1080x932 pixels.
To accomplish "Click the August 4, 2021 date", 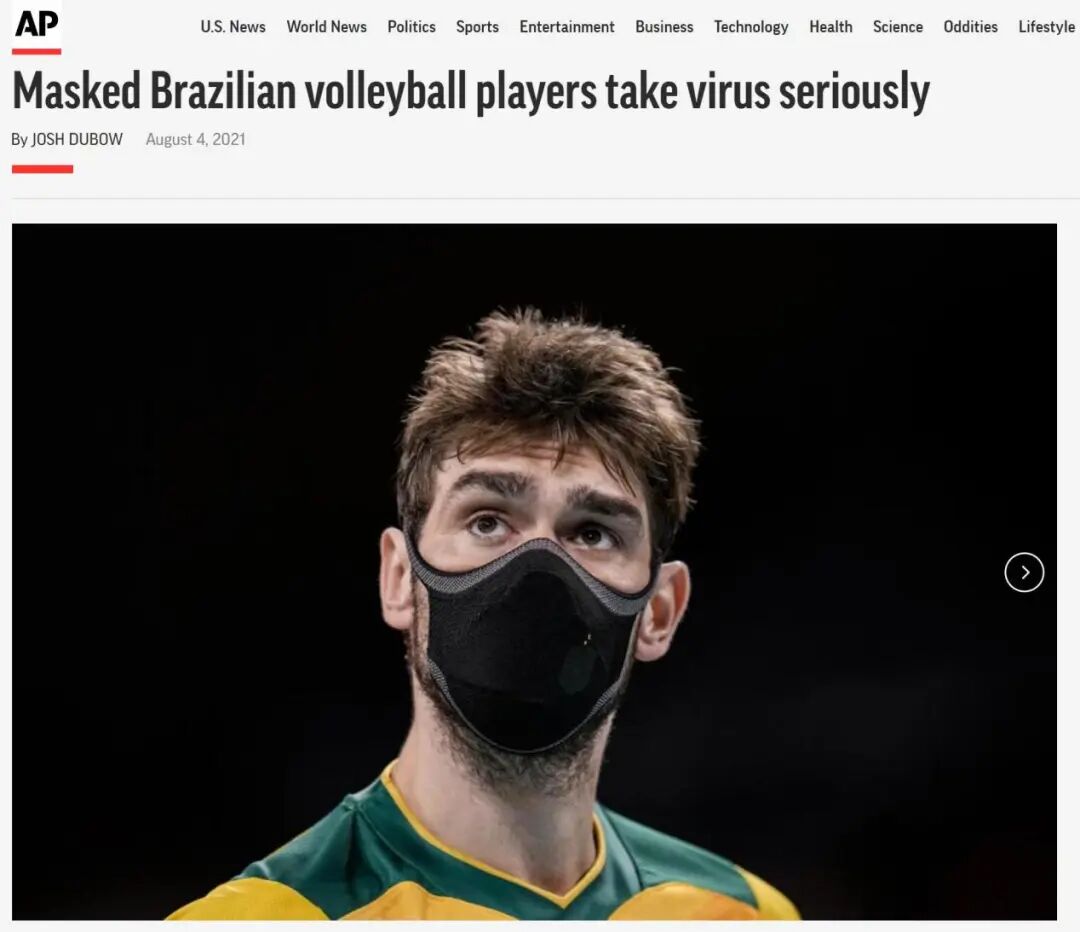I will (196, 139).
